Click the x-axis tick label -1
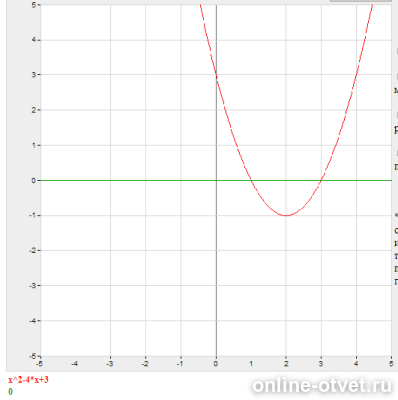 tap(180, 363)
